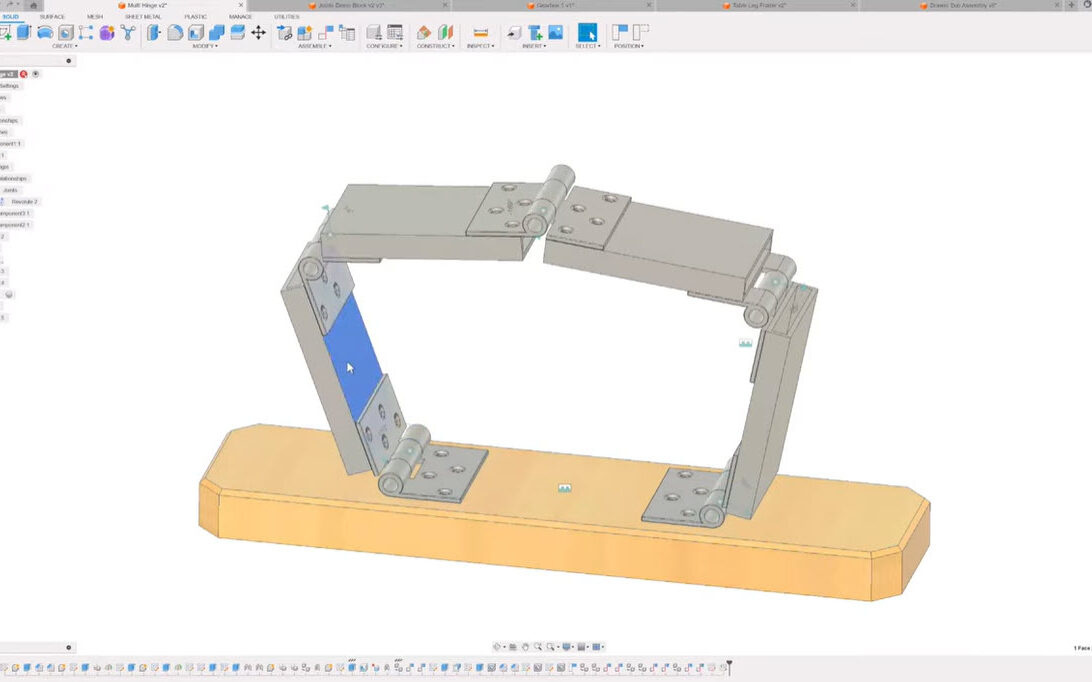
Task: Toggle the radio button beside the root component
Action: (36, 74)
